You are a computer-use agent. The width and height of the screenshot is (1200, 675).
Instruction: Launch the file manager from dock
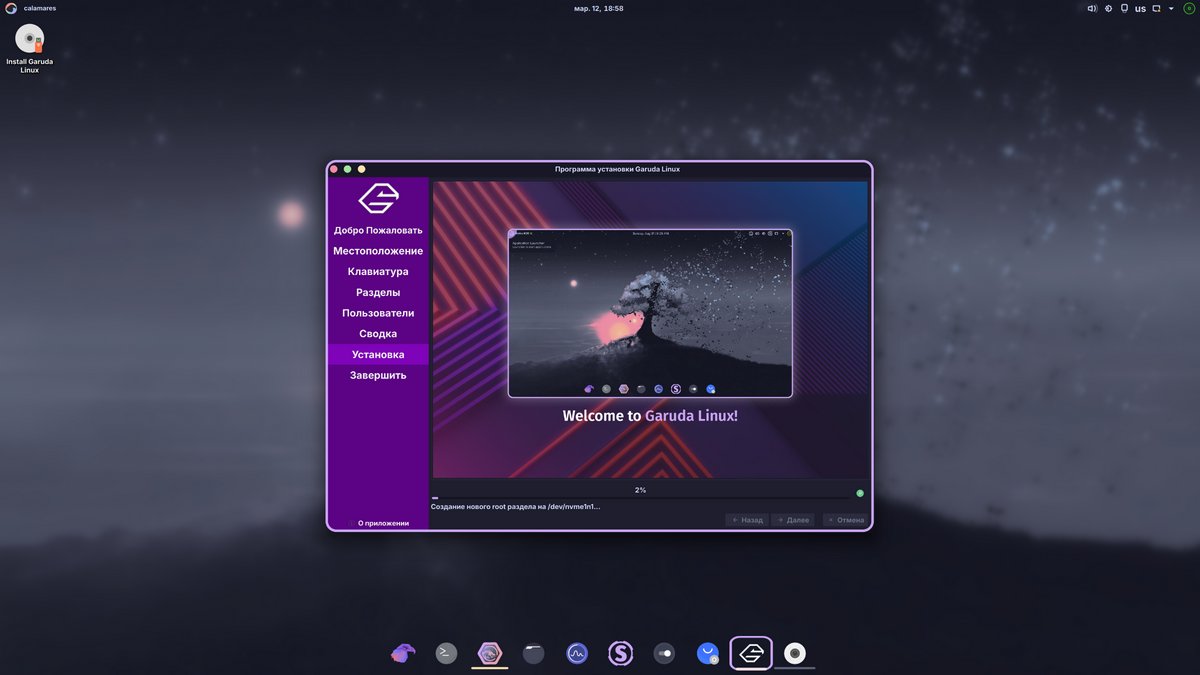534,653
